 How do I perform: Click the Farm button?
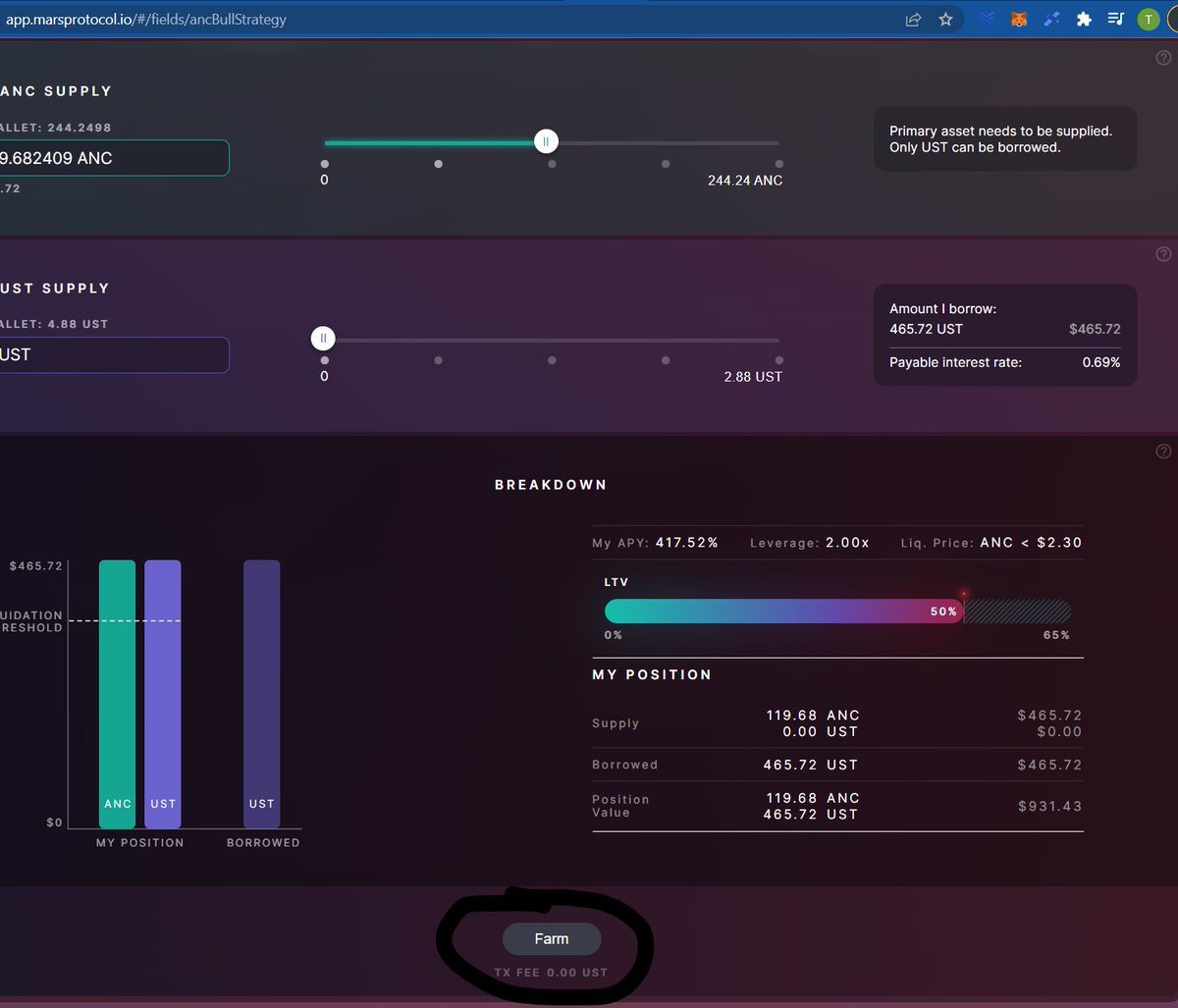pyautogui.click(x=552, y=939)
